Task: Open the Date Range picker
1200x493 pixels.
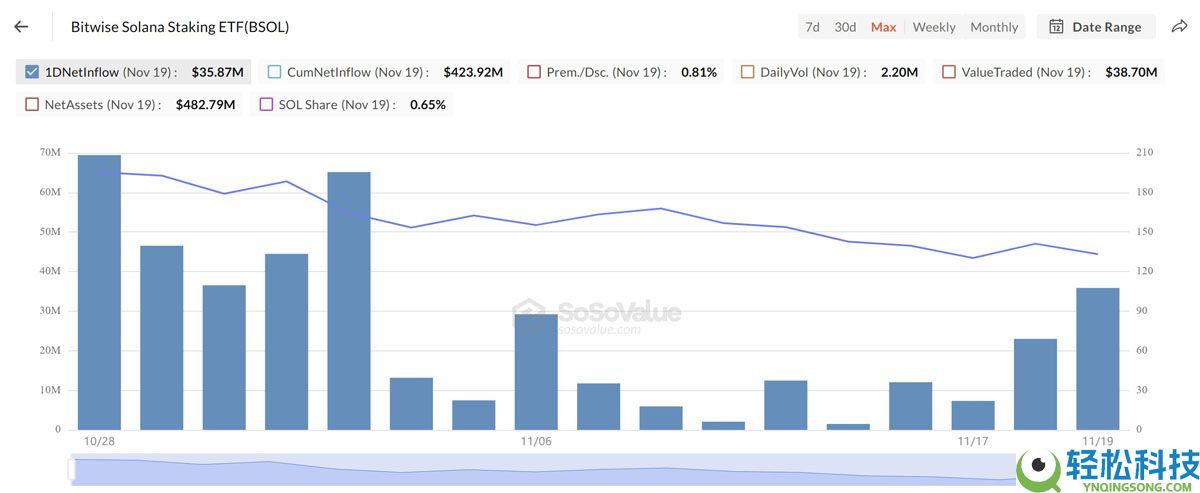Action: (x=1096, y=27)
